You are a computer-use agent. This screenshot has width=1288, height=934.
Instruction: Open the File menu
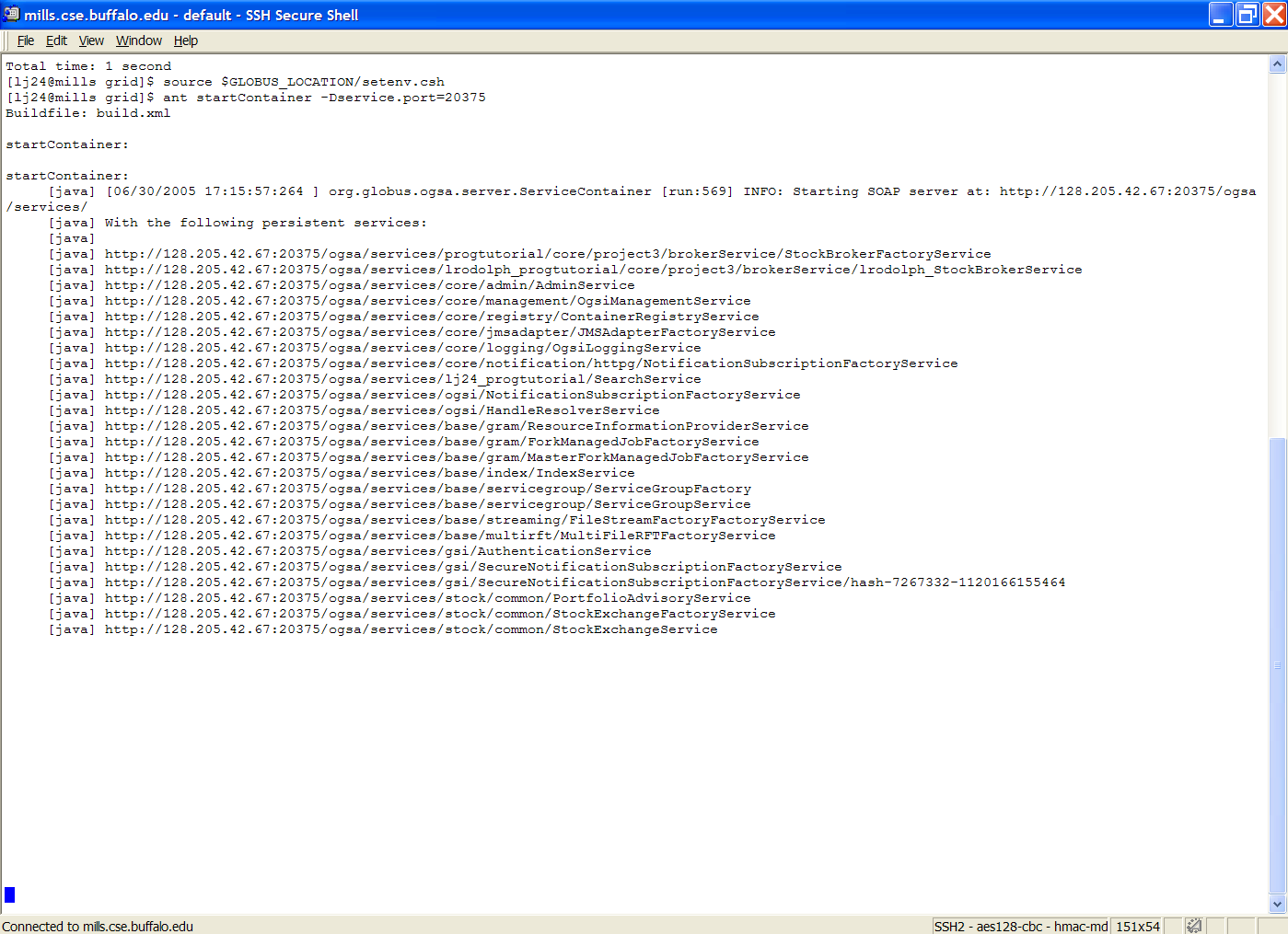(26, 40)
